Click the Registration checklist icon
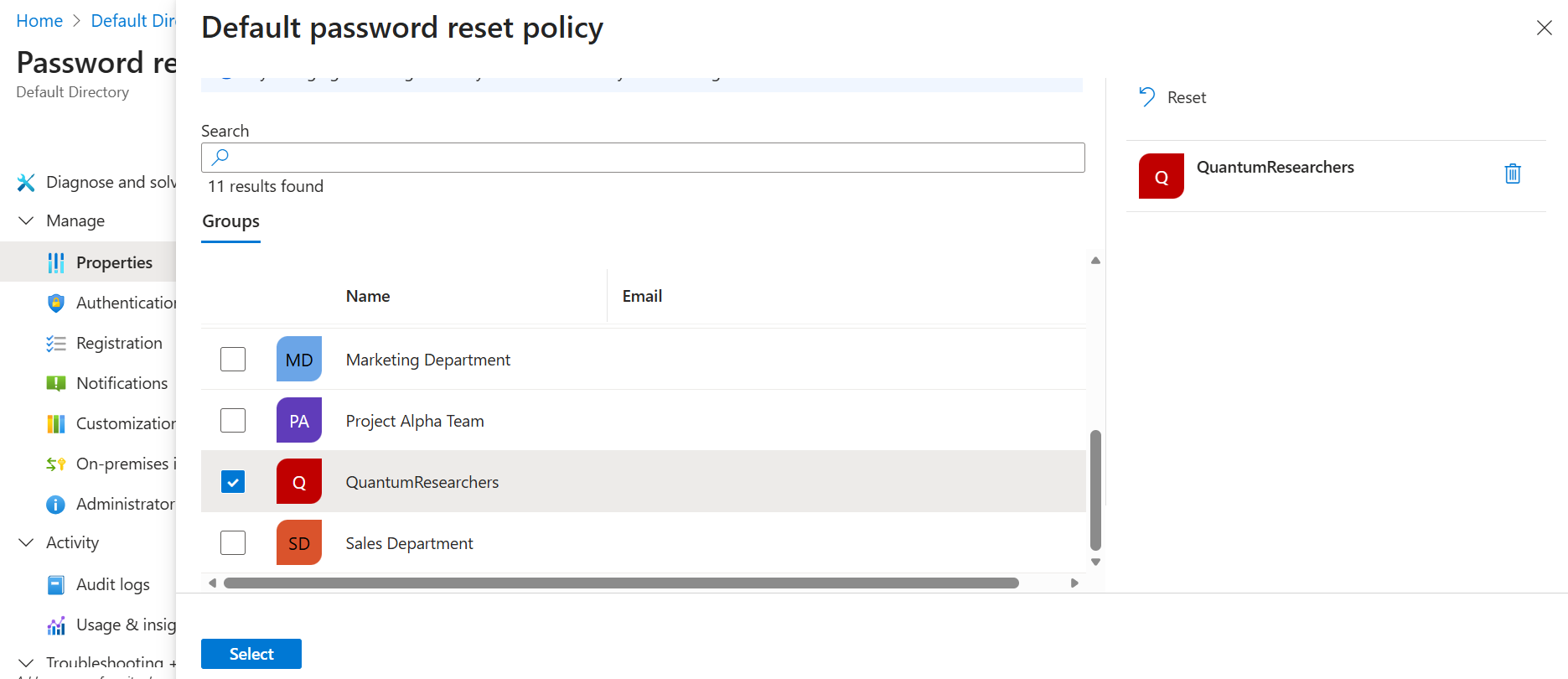 pyautogui.click(x=56, y=344)
